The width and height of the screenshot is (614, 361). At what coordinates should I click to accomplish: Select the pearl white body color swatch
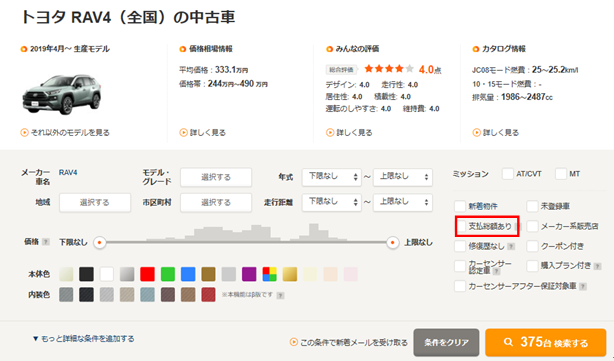click(x=66, y=274)
